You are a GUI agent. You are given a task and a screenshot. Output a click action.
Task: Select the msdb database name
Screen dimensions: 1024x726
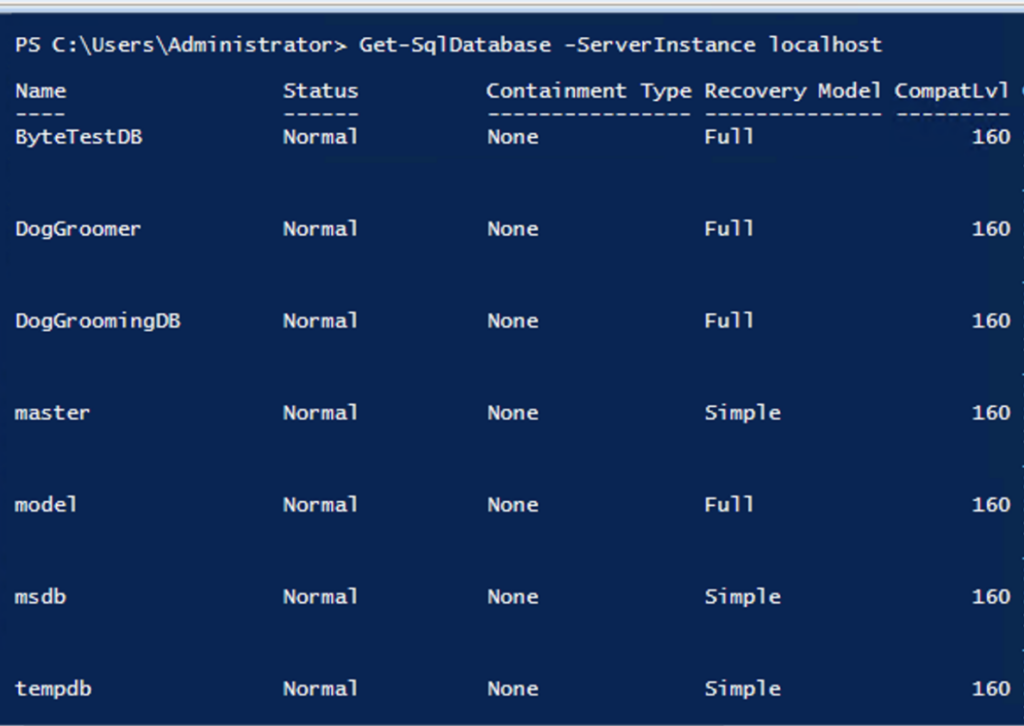point(40,597)
